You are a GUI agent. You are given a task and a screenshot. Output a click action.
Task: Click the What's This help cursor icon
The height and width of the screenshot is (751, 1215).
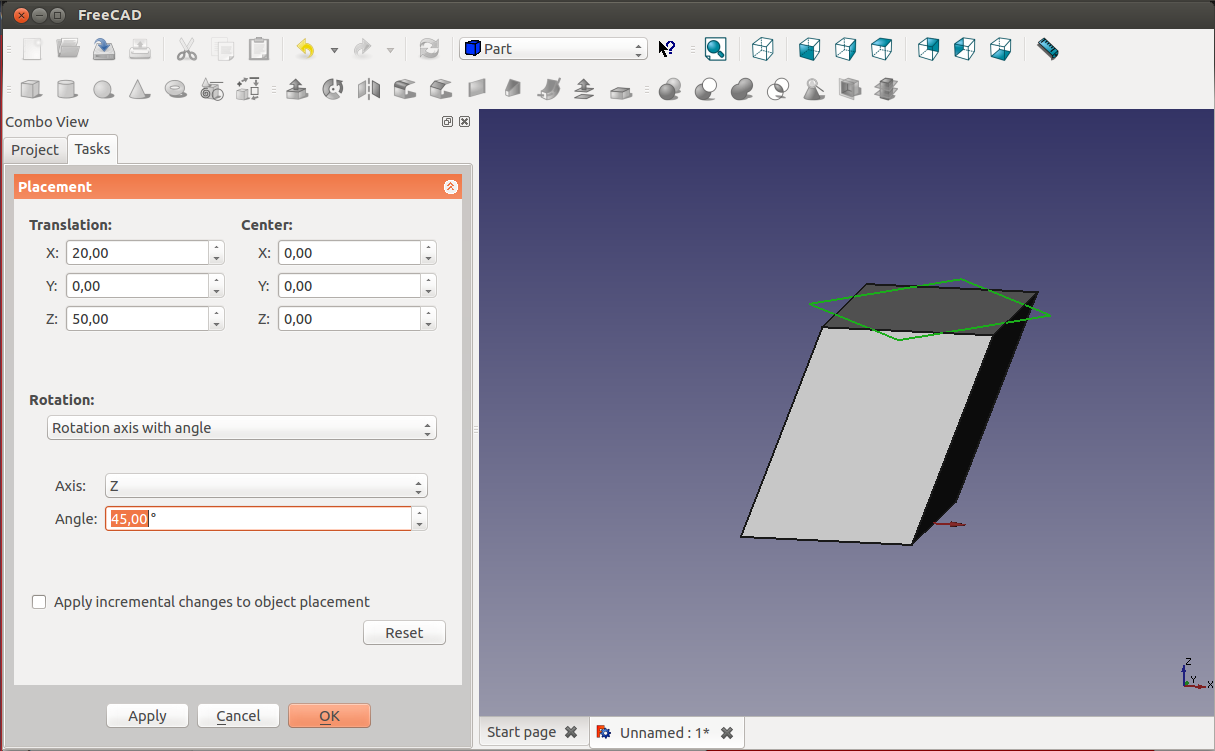click(x=667, y=48)
